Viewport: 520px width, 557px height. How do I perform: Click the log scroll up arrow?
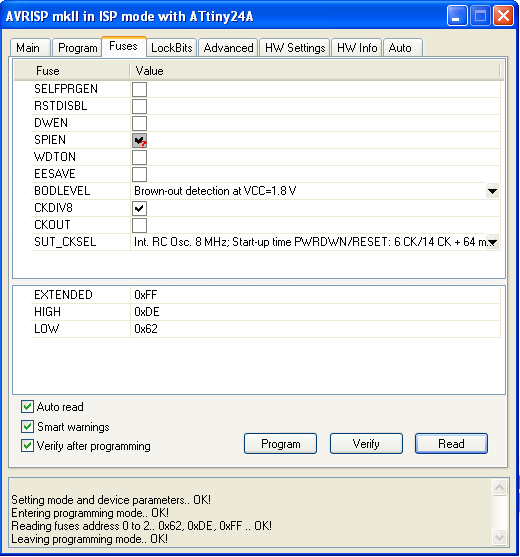499,488
